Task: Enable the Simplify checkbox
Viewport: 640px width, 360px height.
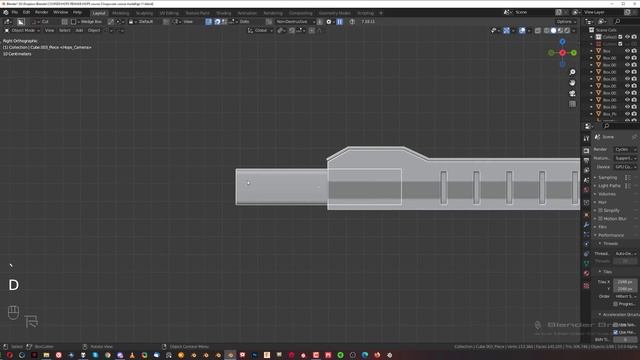Action: (x=600, y=210)
